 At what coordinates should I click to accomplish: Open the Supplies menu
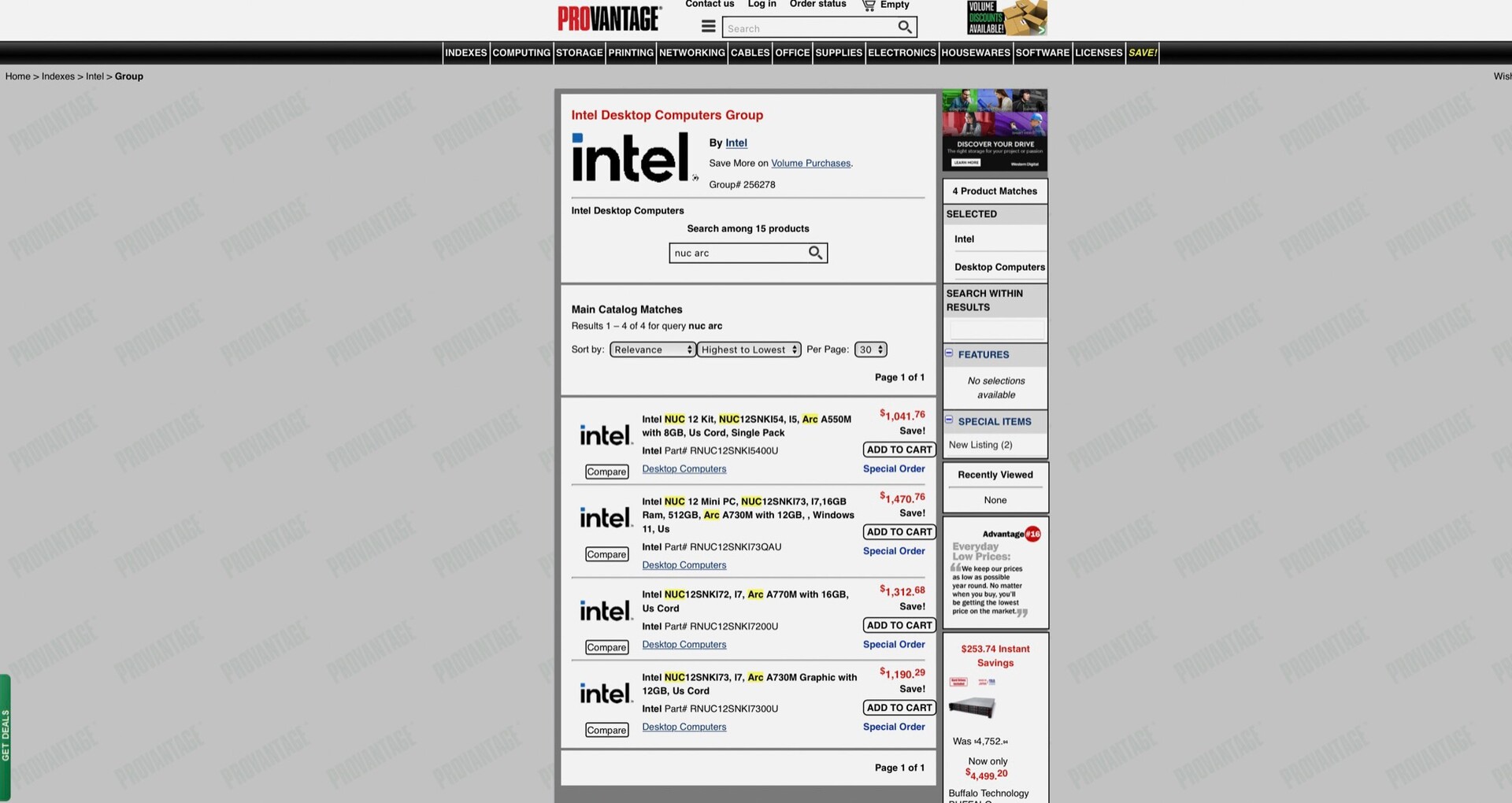(839, 53)
